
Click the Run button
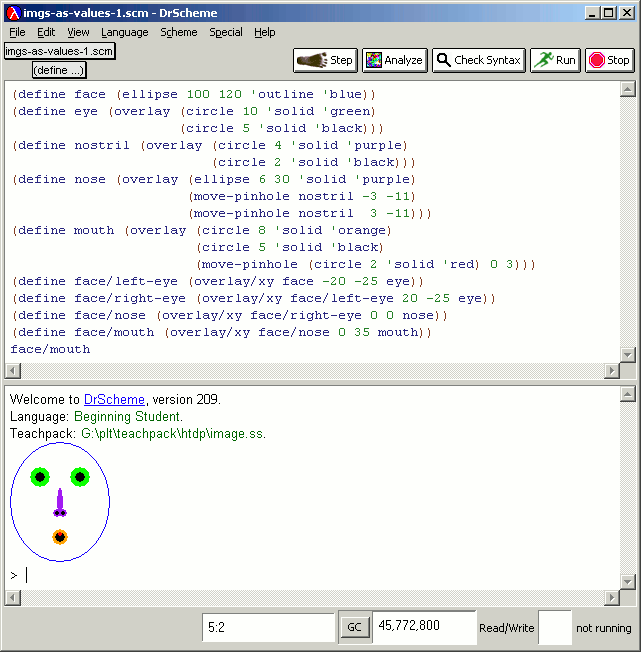point(555,60)
